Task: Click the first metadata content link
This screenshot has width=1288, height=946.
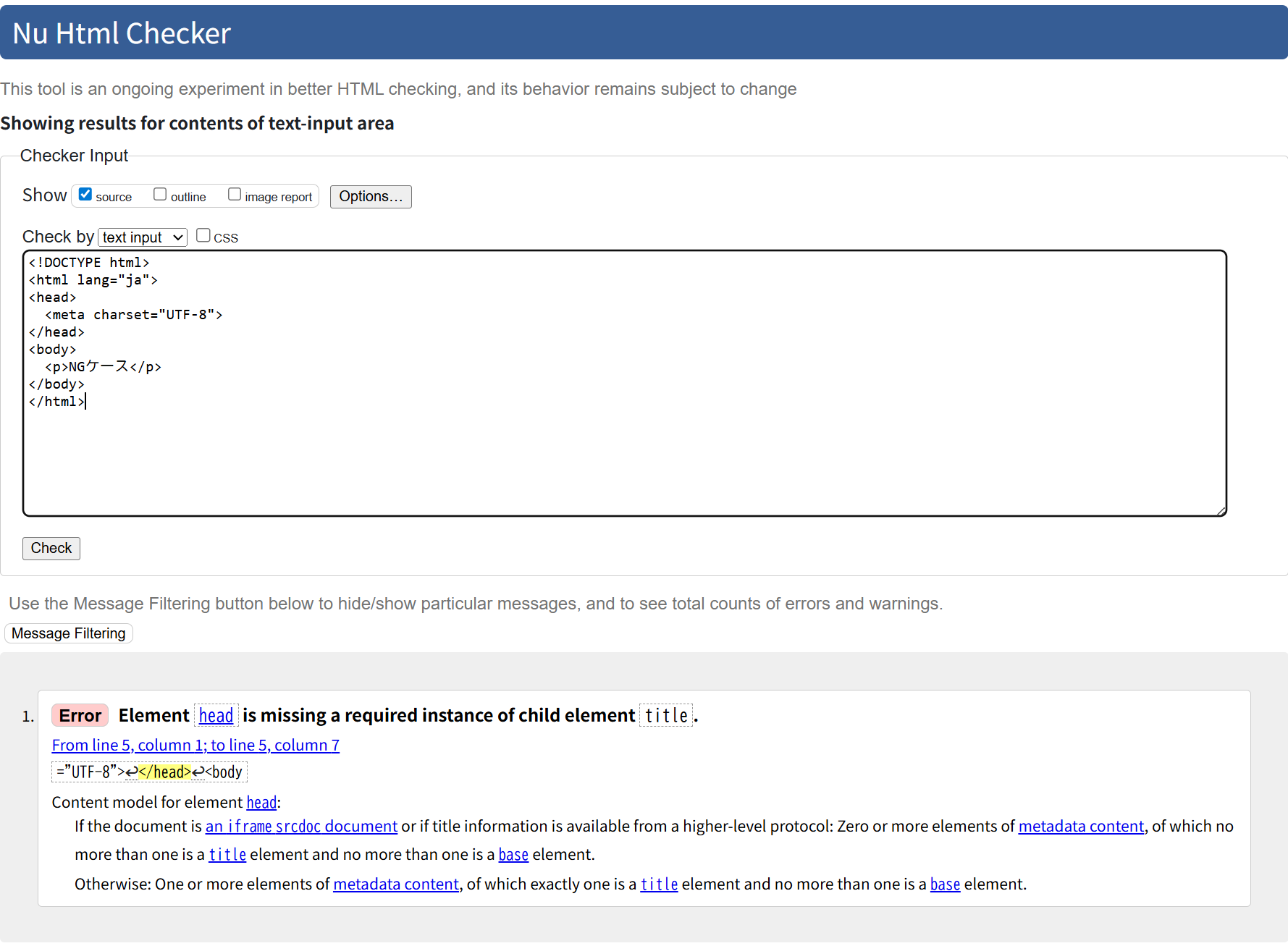Action: click(1081, 826)
